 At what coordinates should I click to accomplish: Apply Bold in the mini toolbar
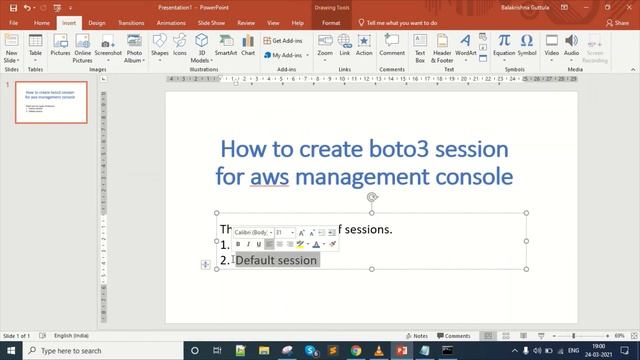(238, 244)
